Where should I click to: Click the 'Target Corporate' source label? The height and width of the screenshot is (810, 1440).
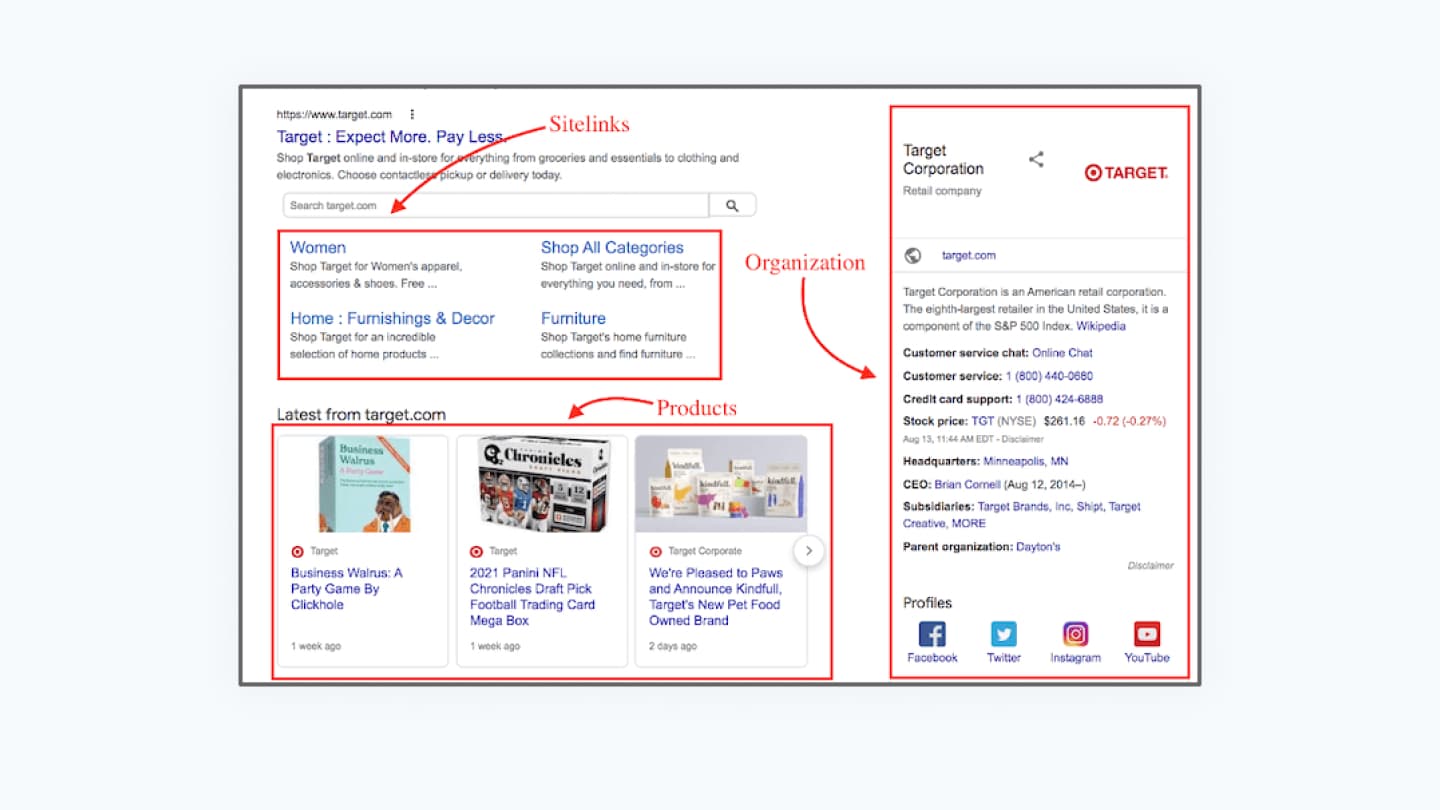coord(705,551)
